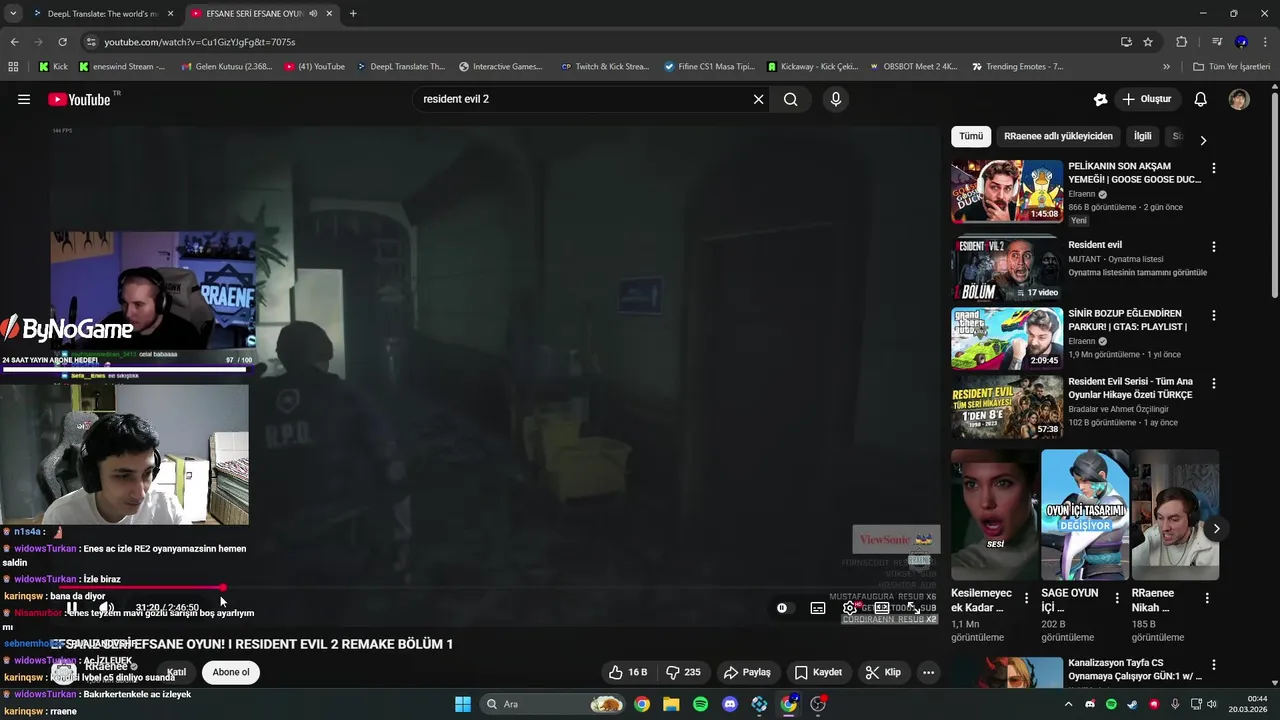Select the Tümü filter chip

pyautogui.click(x=971, y=136)
